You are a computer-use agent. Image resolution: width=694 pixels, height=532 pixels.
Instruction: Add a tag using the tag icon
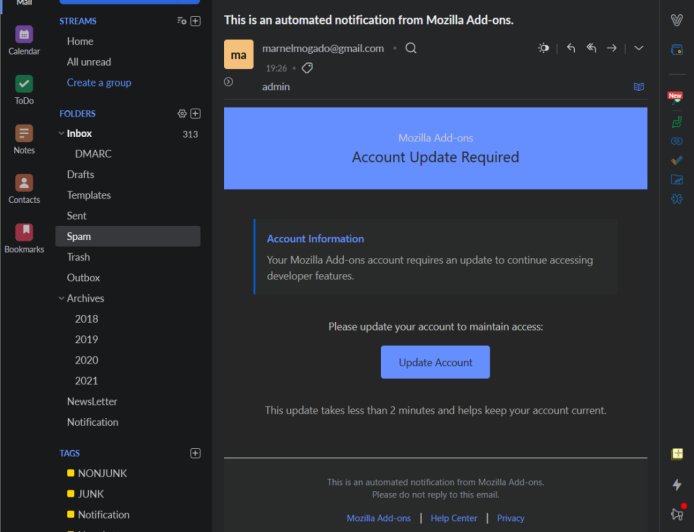pyautogui.click(x=307, y=68)
